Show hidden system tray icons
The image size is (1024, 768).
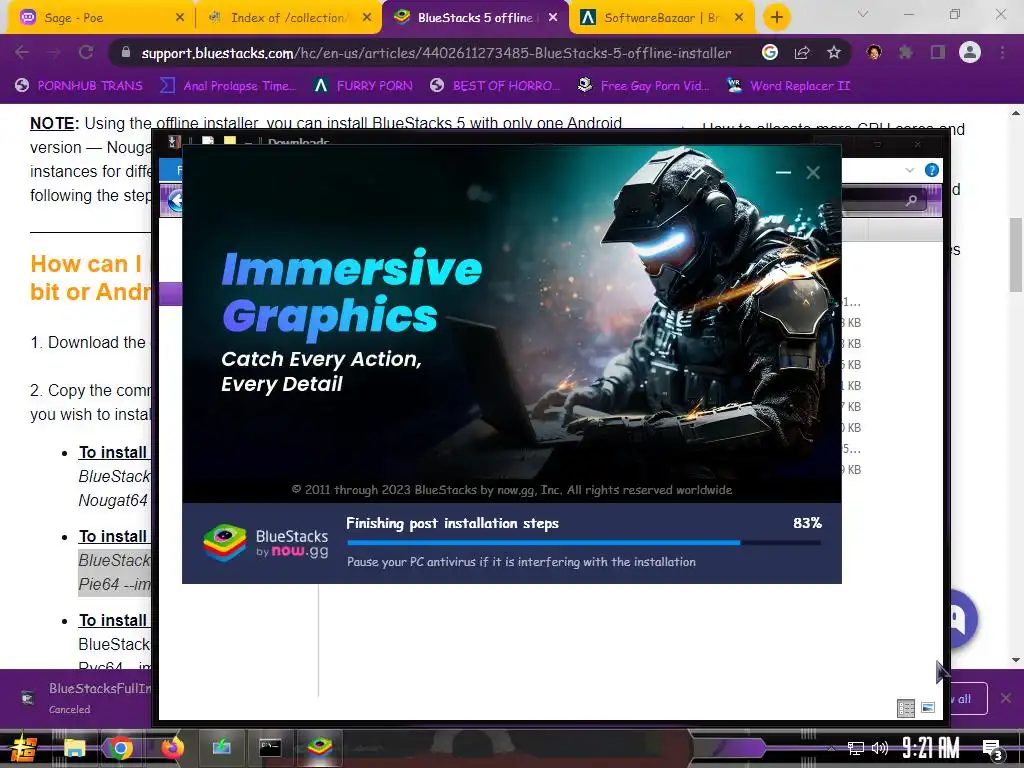[x=831, y=749]
